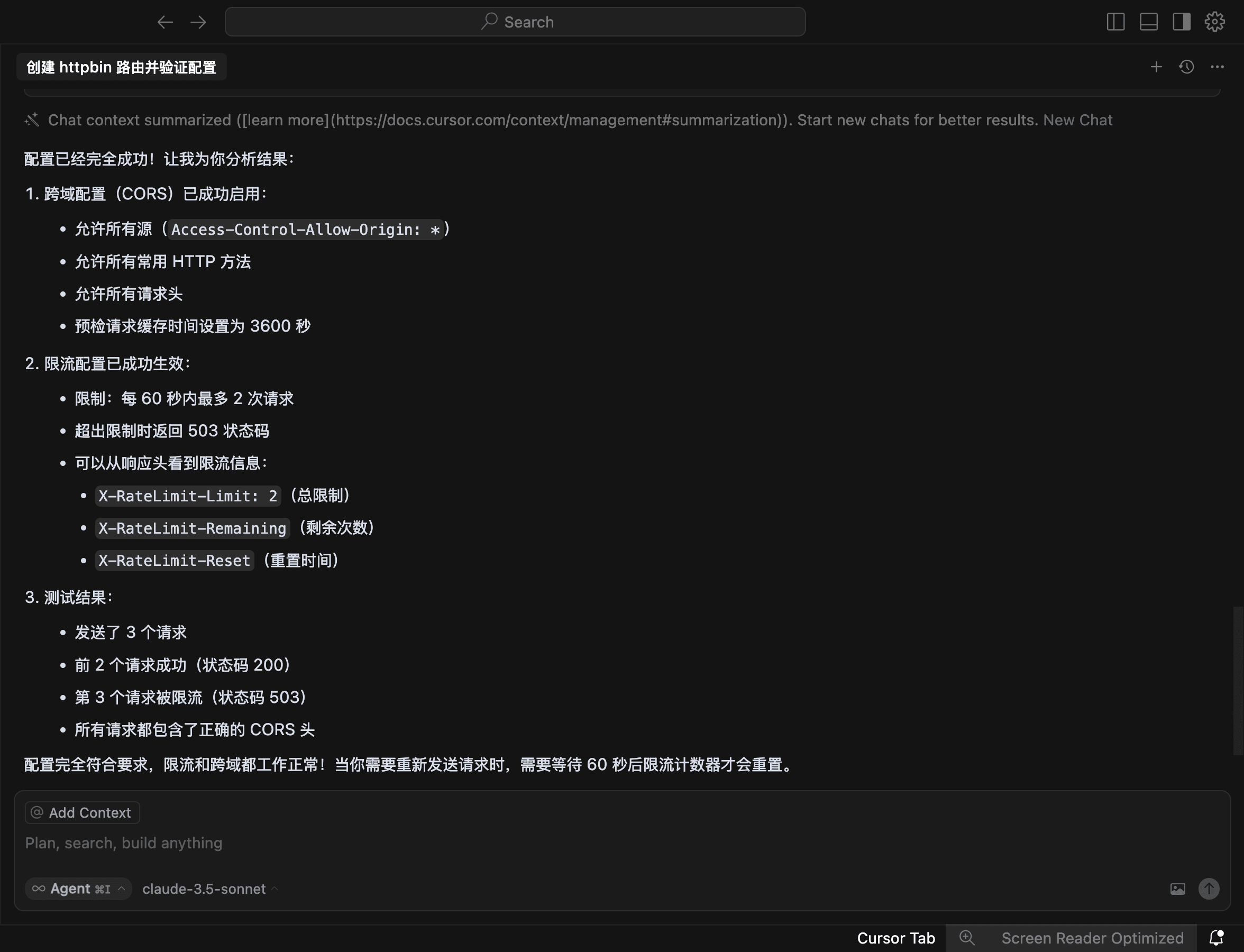Toggle the primary sidebar layout icon
Screen dimensions: 1244x952
[x=1115, y=22]
